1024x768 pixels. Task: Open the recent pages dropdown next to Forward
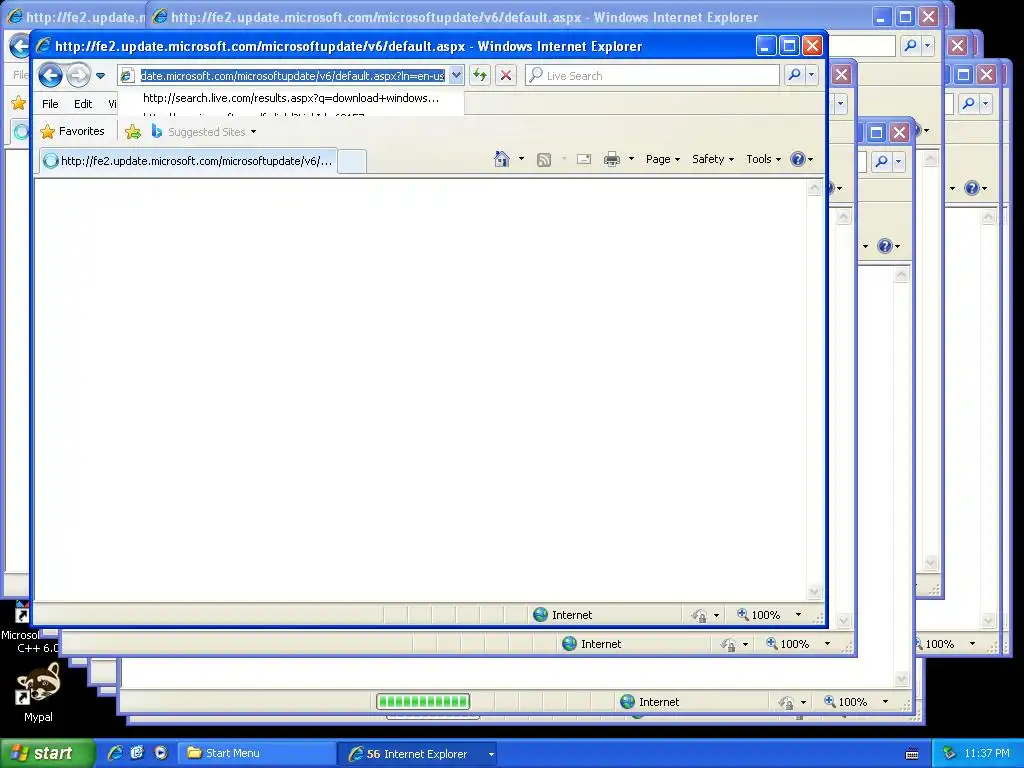[101, 76]
